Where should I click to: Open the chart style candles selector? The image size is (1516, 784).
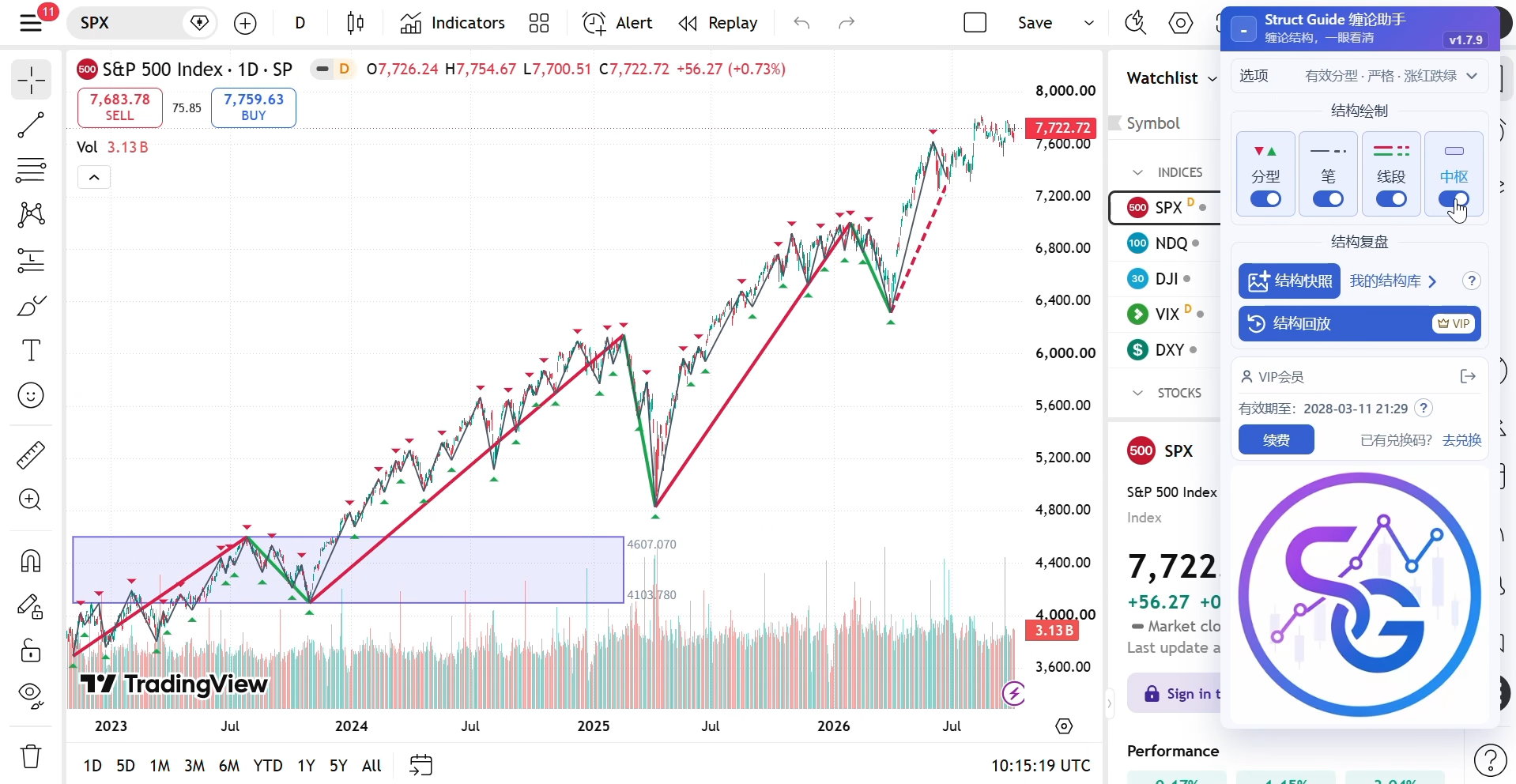[356, 24]
